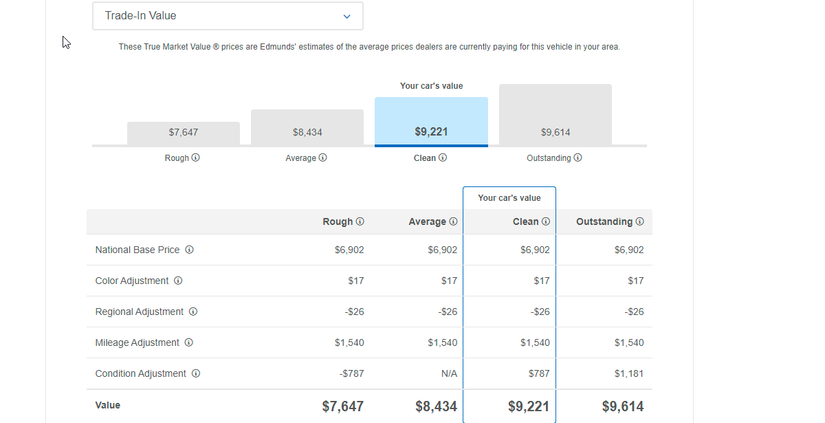Click National Base Price row label

coord(137,250)
